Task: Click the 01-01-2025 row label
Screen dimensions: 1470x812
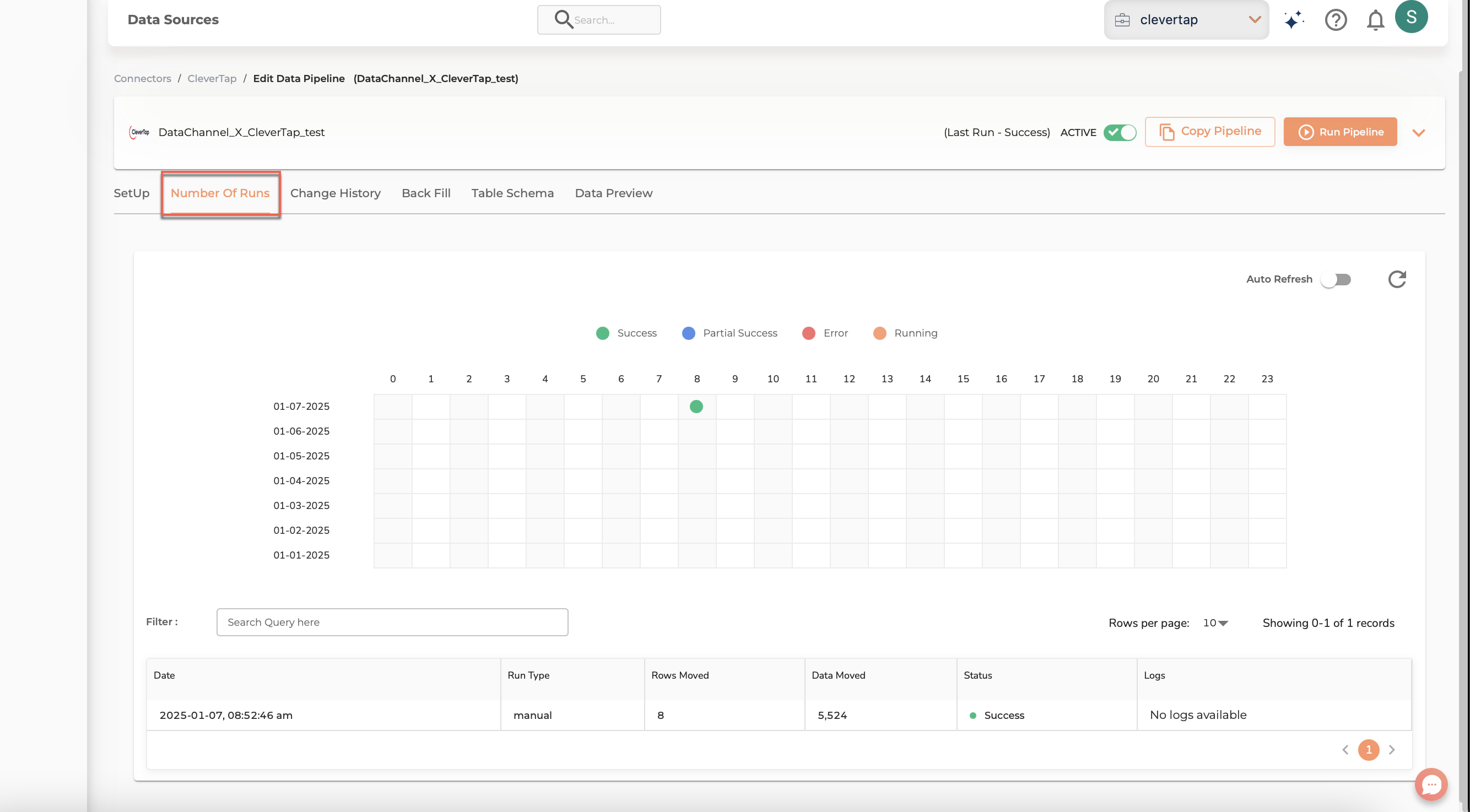Action: tap(301, 555)
